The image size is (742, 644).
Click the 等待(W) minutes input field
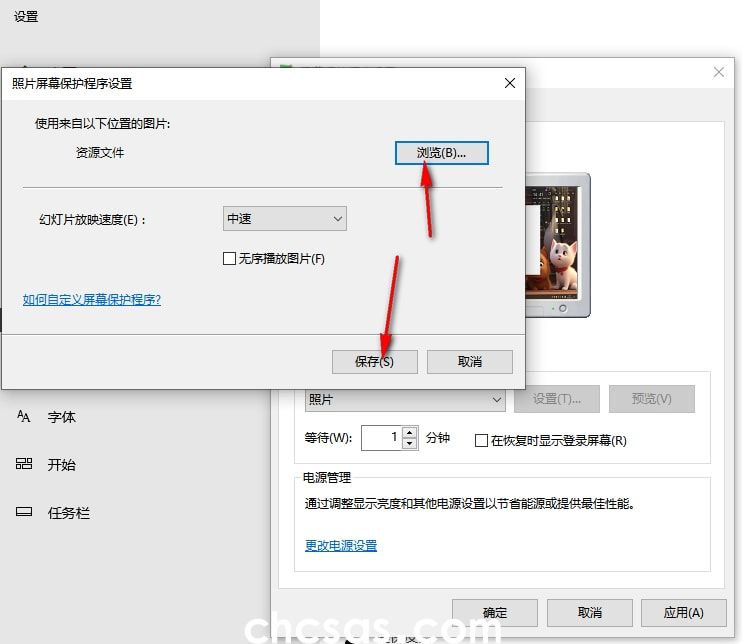point(381,438)
